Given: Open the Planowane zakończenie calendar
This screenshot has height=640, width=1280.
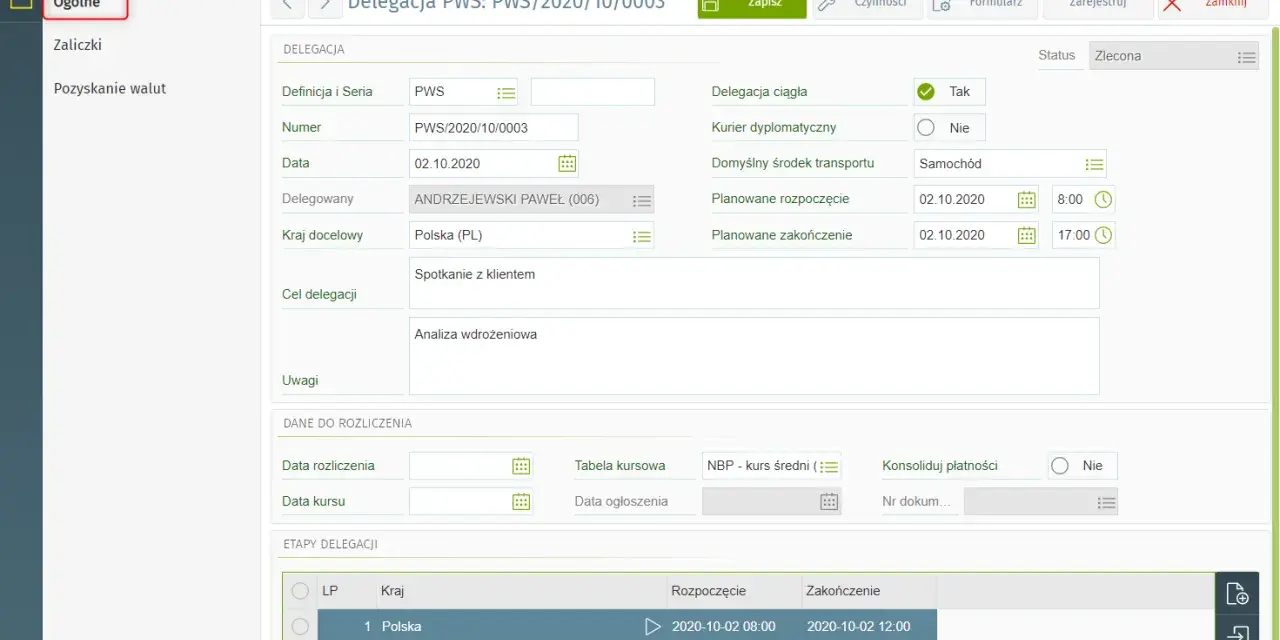Looking at the screenshot, I should click(x=1026, y=235).
